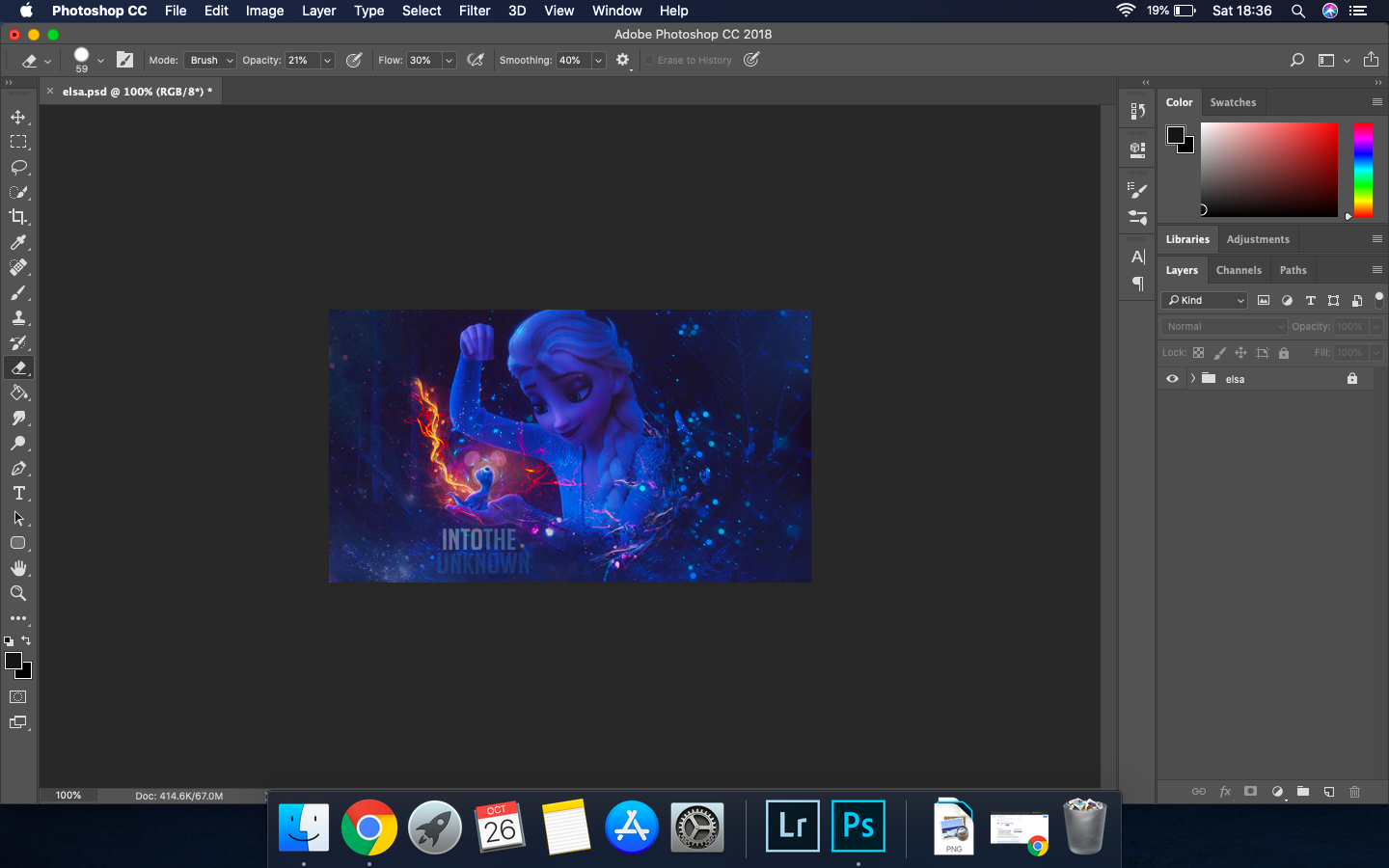Open the Layer menu
The height and width of the screenshot is (868, 1389).
click(x=318, y=11)
